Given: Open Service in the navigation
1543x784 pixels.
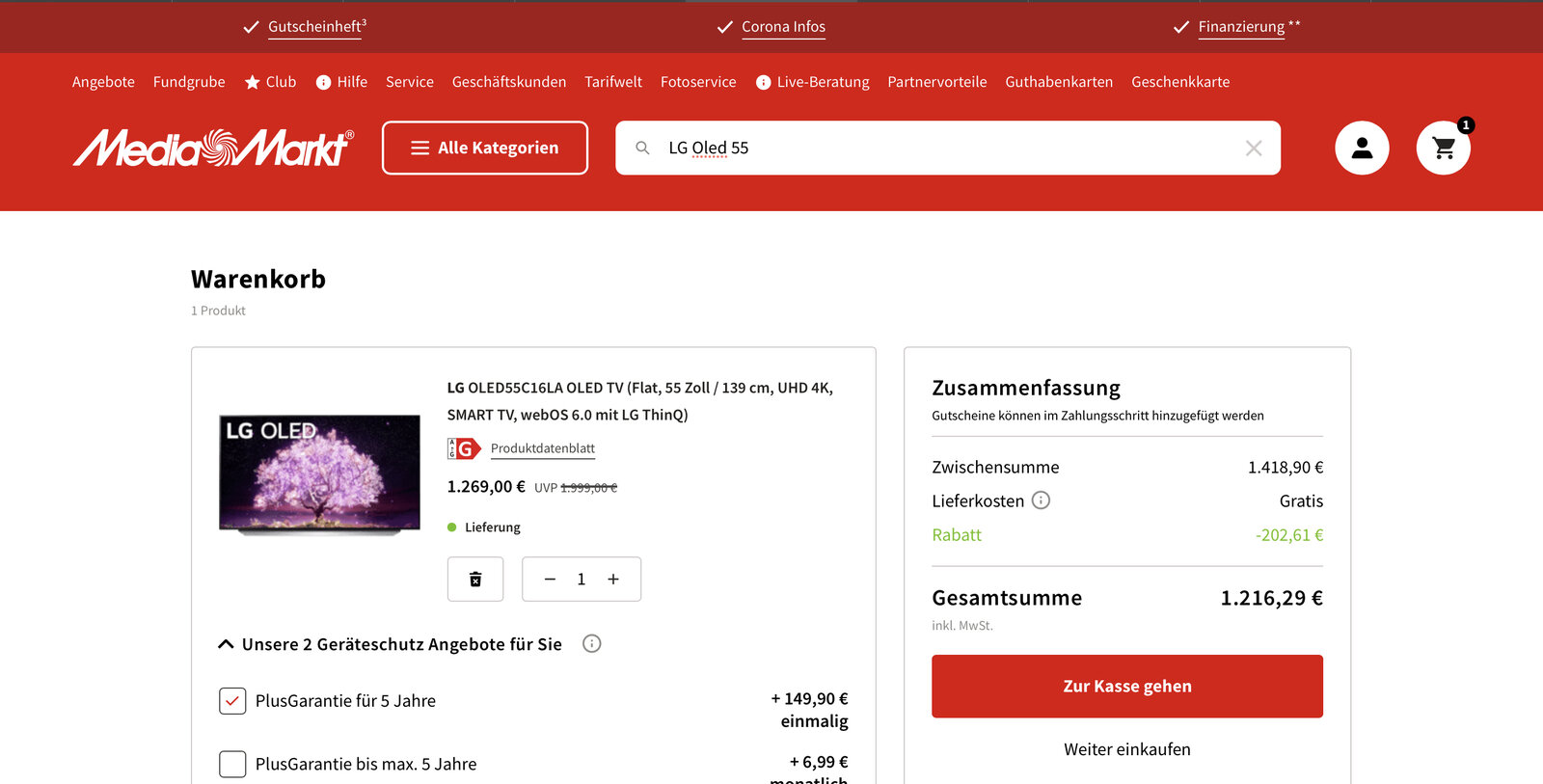Looking at the screenshot, I should 410,82.
